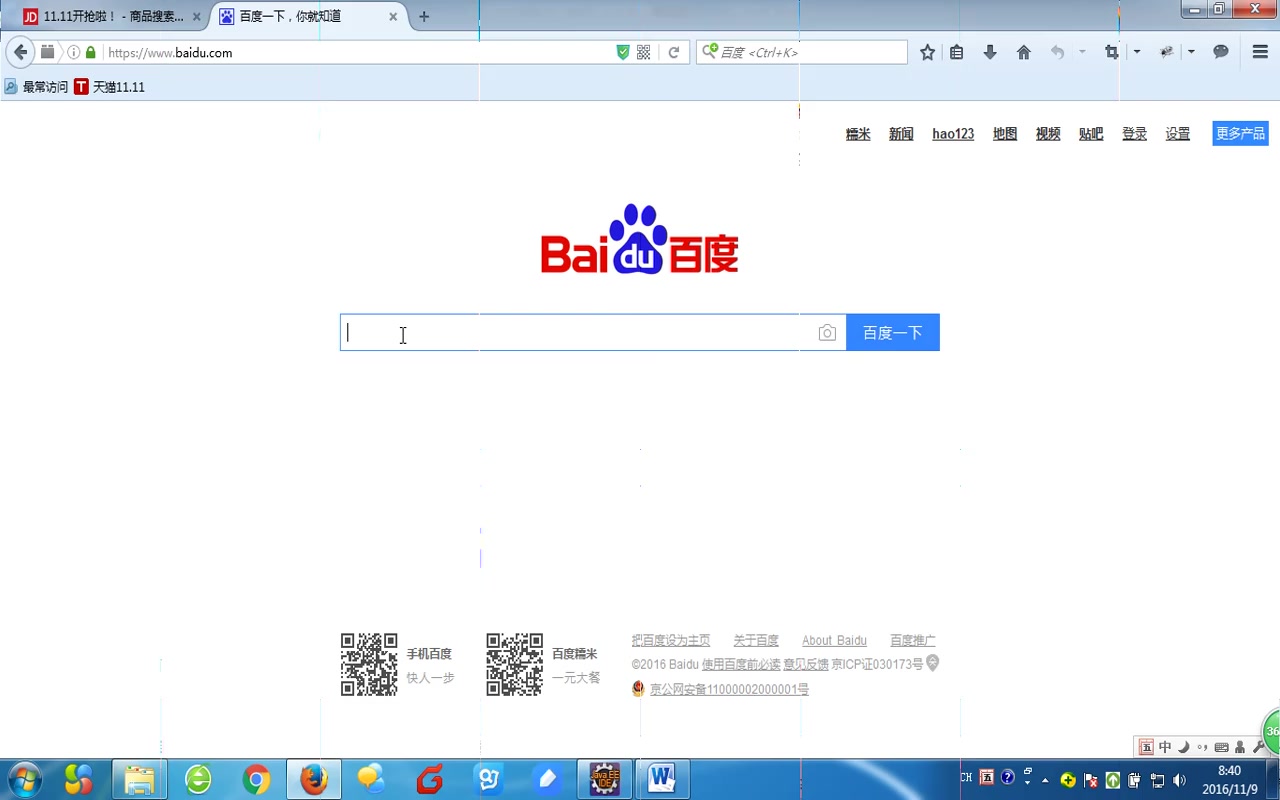Open soft keyboard icon on IME bar
Image resolution: width=1280 pixels, height=800 pixels.
coord(1221,747)
